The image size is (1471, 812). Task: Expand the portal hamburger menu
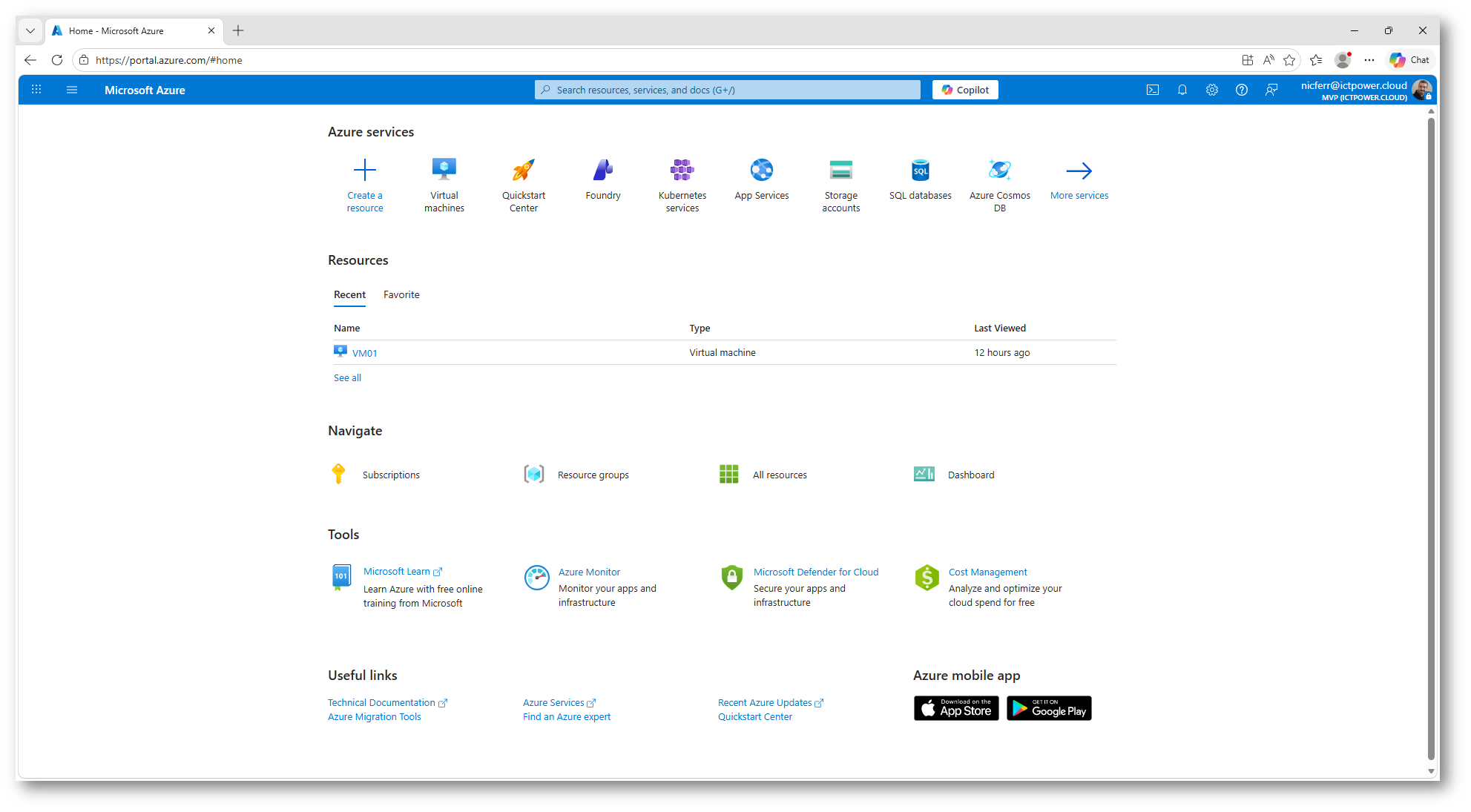point(72,90)
